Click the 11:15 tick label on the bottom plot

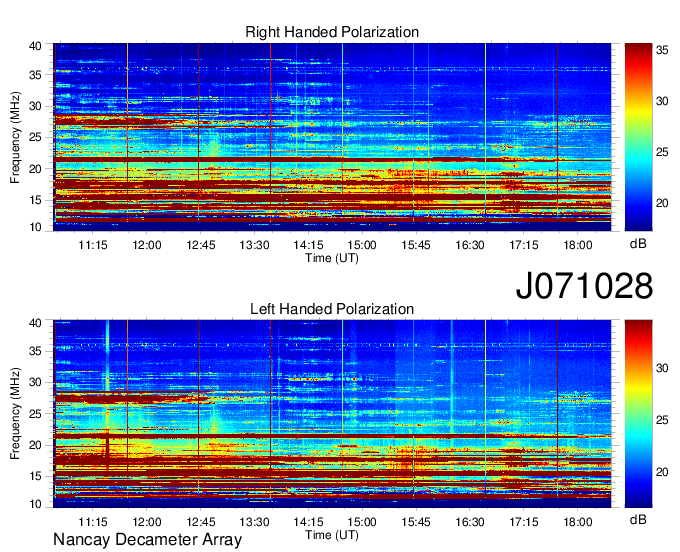[93, 522]
